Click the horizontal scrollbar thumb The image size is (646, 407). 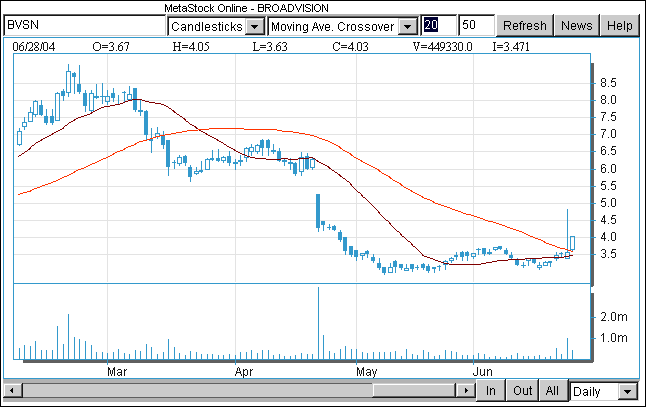click(x=414, y=390)
